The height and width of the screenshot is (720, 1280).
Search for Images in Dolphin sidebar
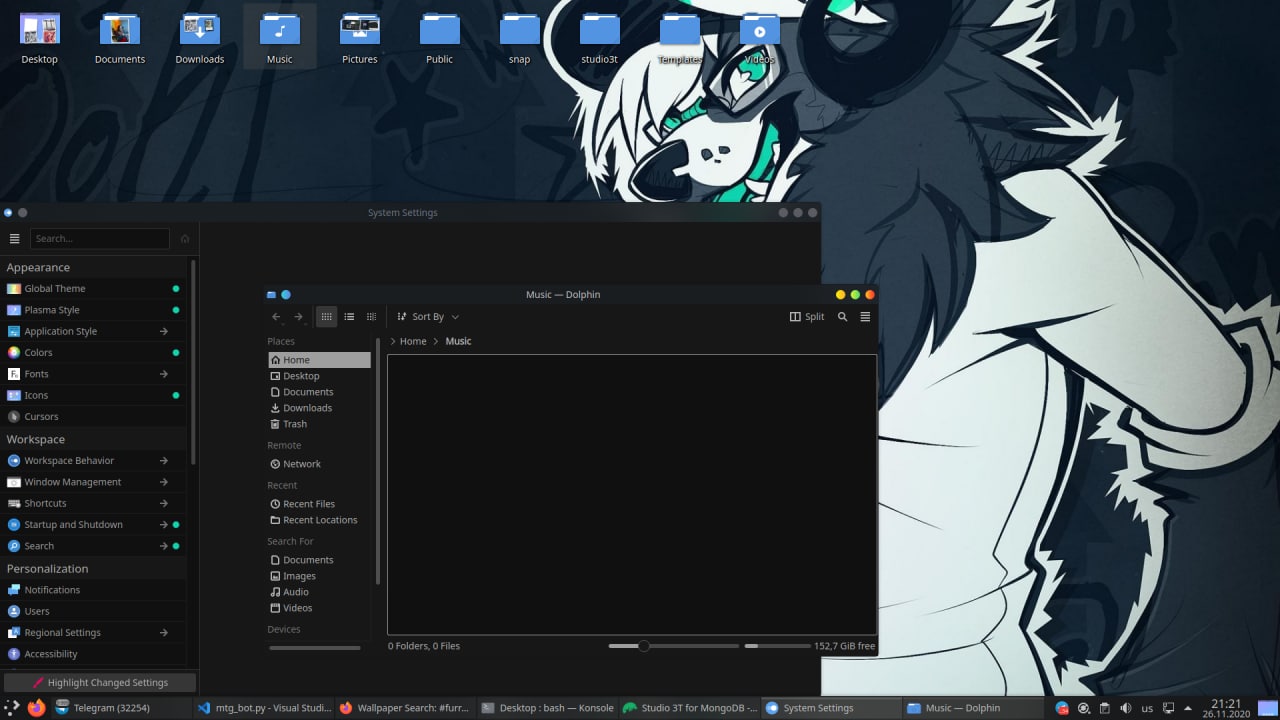[x=319, y=576]
